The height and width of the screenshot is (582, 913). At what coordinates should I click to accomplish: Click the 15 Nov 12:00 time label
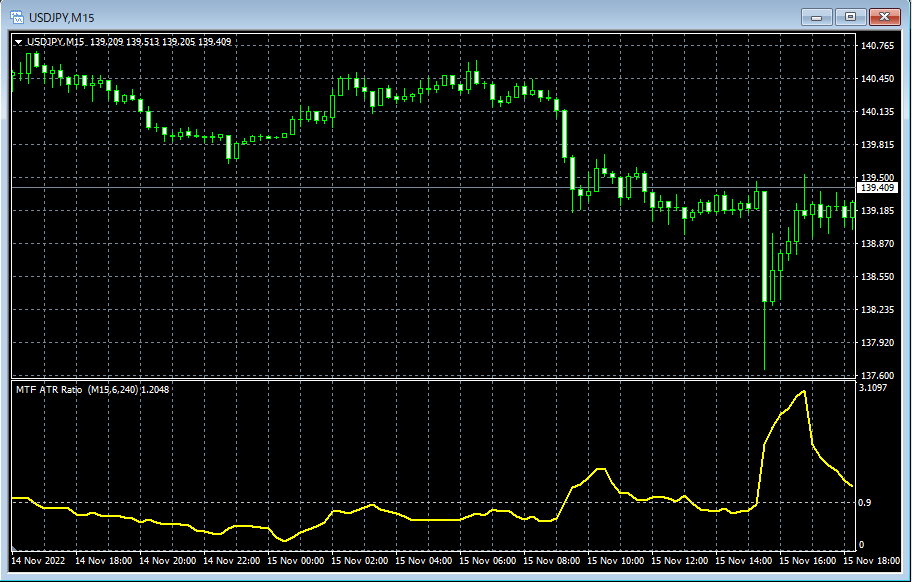pyautogui.click(x=680, y=560)
